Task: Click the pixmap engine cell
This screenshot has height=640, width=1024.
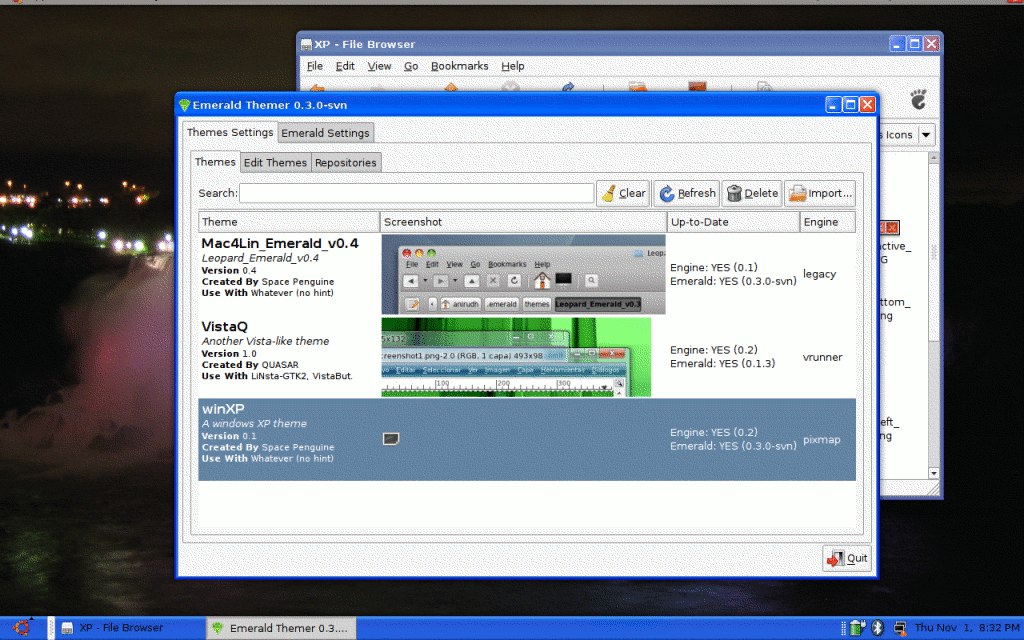Action: pos(822,440)
